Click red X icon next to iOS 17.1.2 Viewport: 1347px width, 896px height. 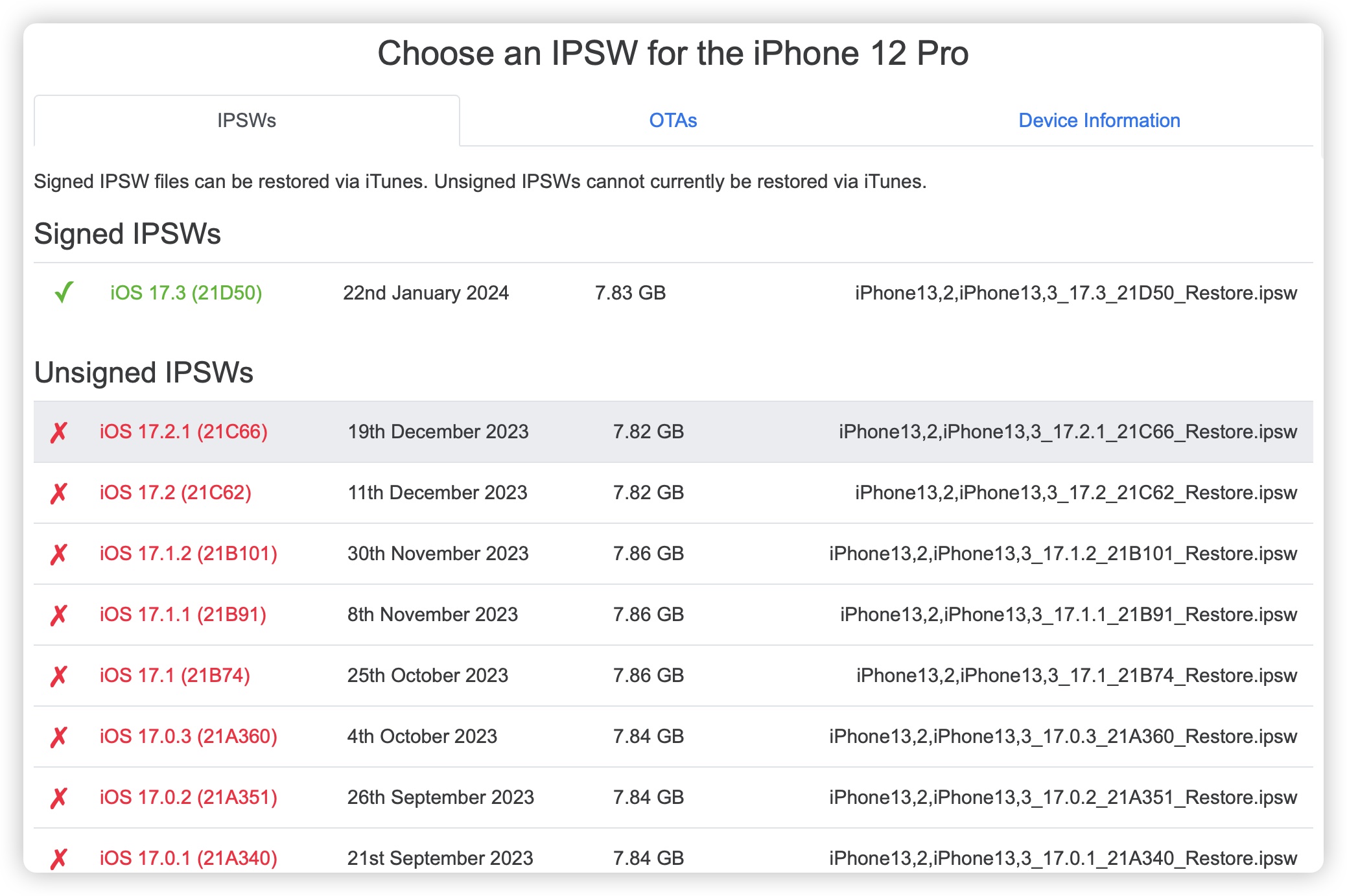point(59,554)
